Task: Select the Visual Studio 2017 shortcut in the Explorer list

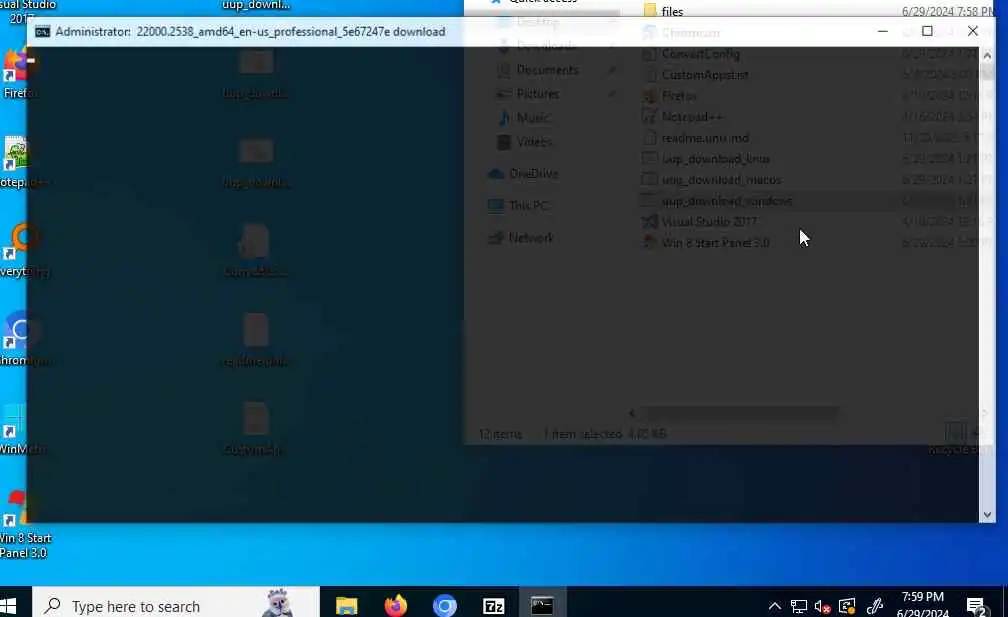Action: click(x=709, y=222)
